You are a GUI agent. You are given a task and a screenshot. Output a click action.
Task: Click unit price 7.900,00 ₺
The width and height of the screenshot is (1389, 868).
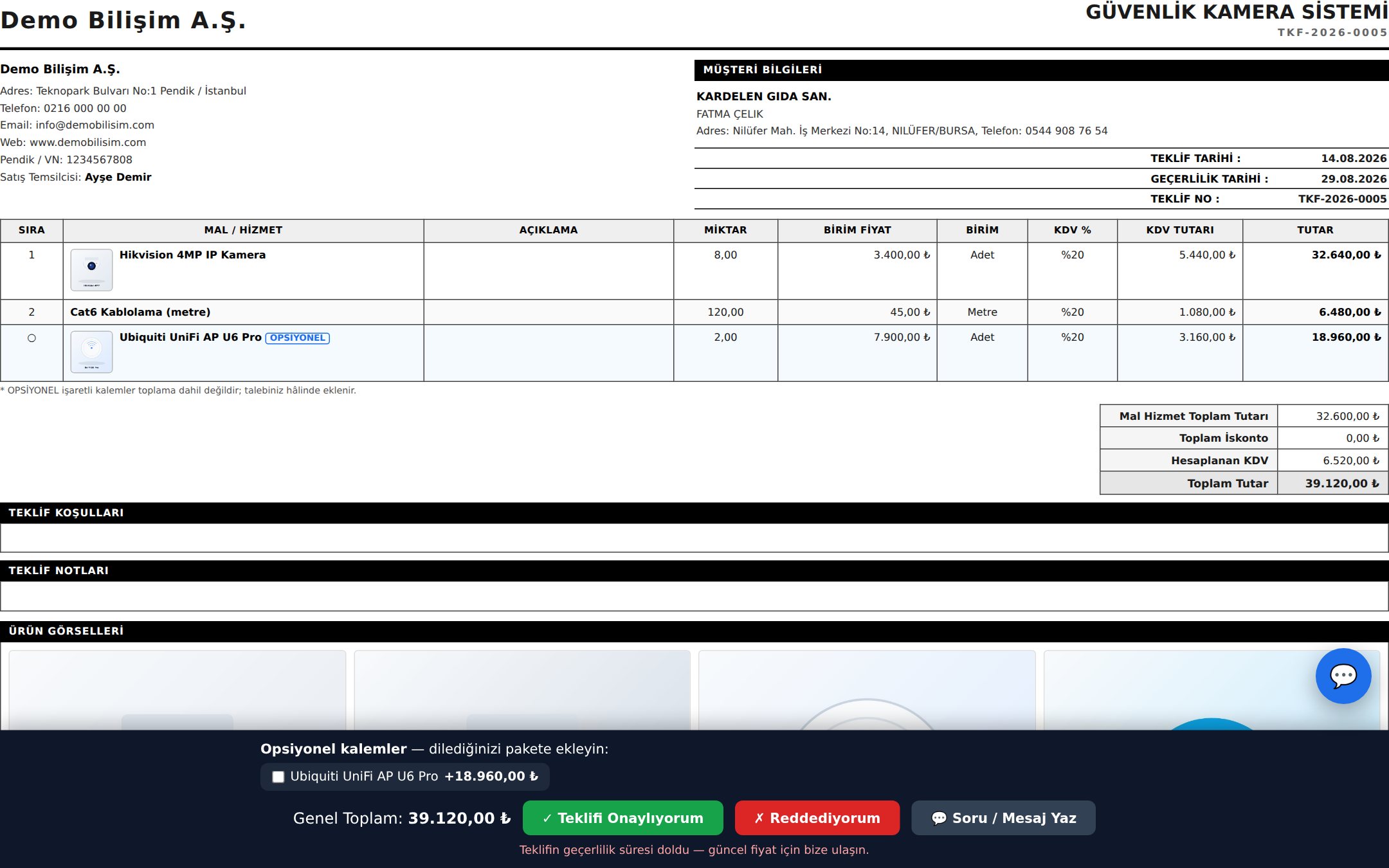[902, 337]
